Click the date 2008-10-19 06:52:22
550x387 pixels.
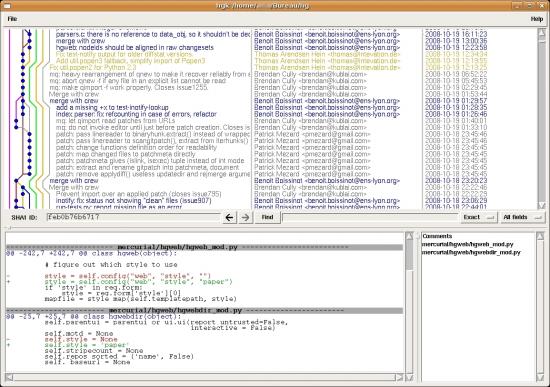456,74
